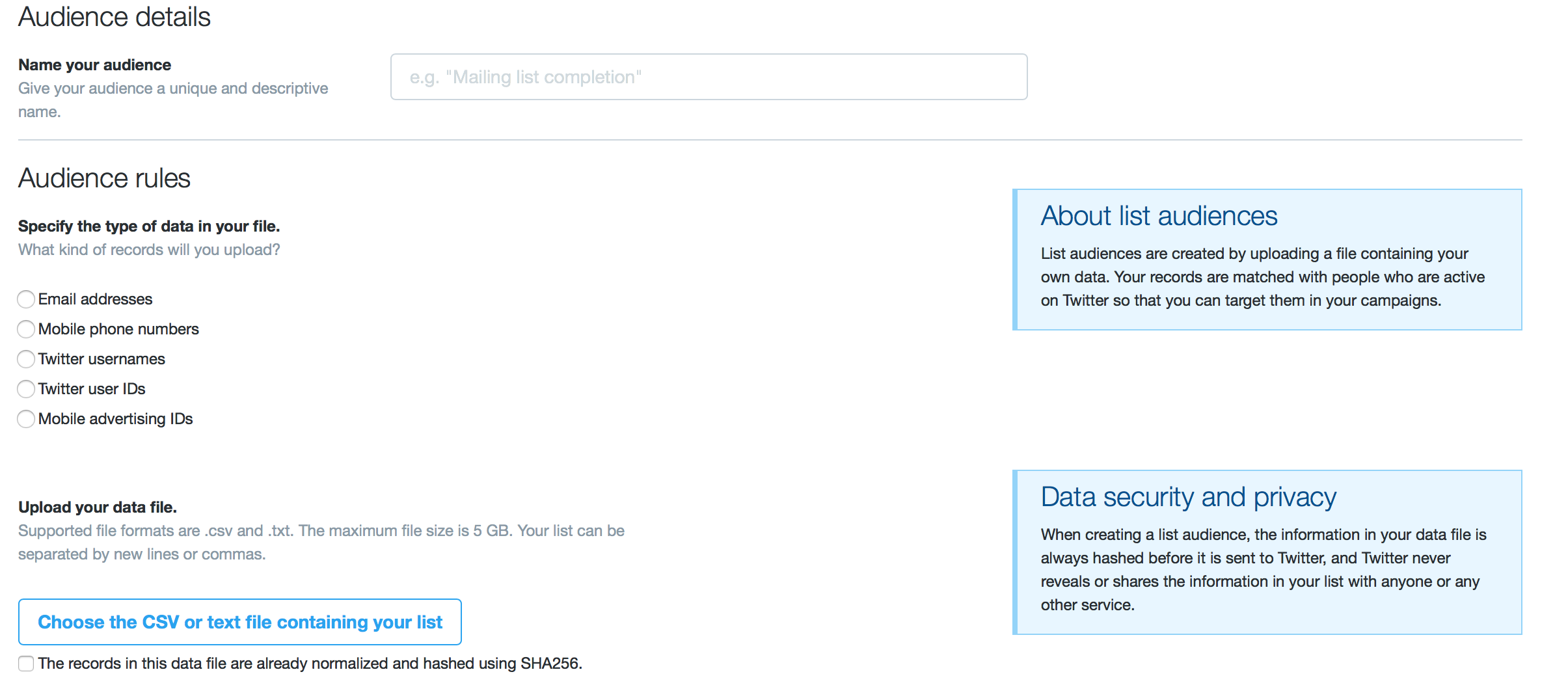Enable the already hashed using SHA256 checkbox
This screenshot has height=700, width=1568.
tap(26, 664)
